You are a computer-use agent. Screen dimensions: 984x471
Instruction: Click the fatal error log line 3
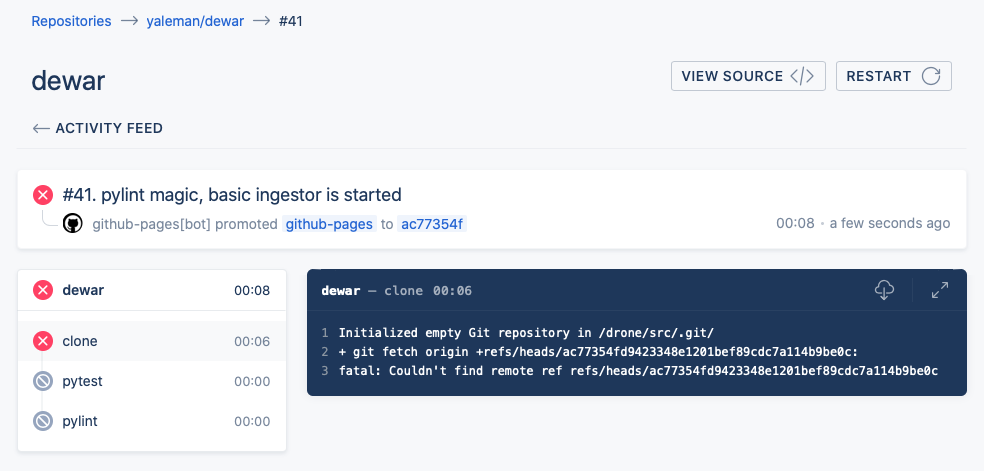638,371
